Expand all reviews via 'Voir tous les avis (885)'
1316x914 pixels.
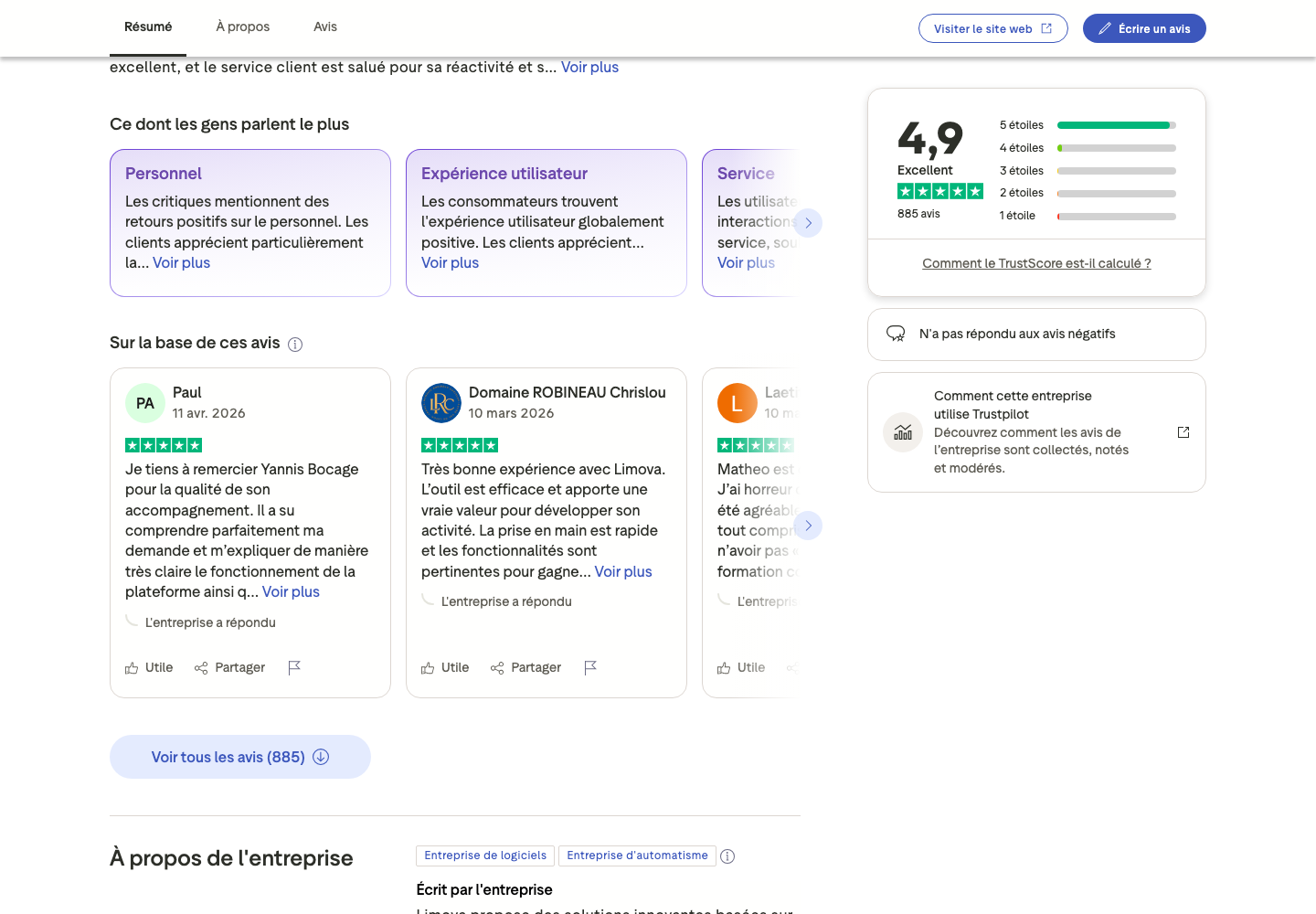coord(239,757)
